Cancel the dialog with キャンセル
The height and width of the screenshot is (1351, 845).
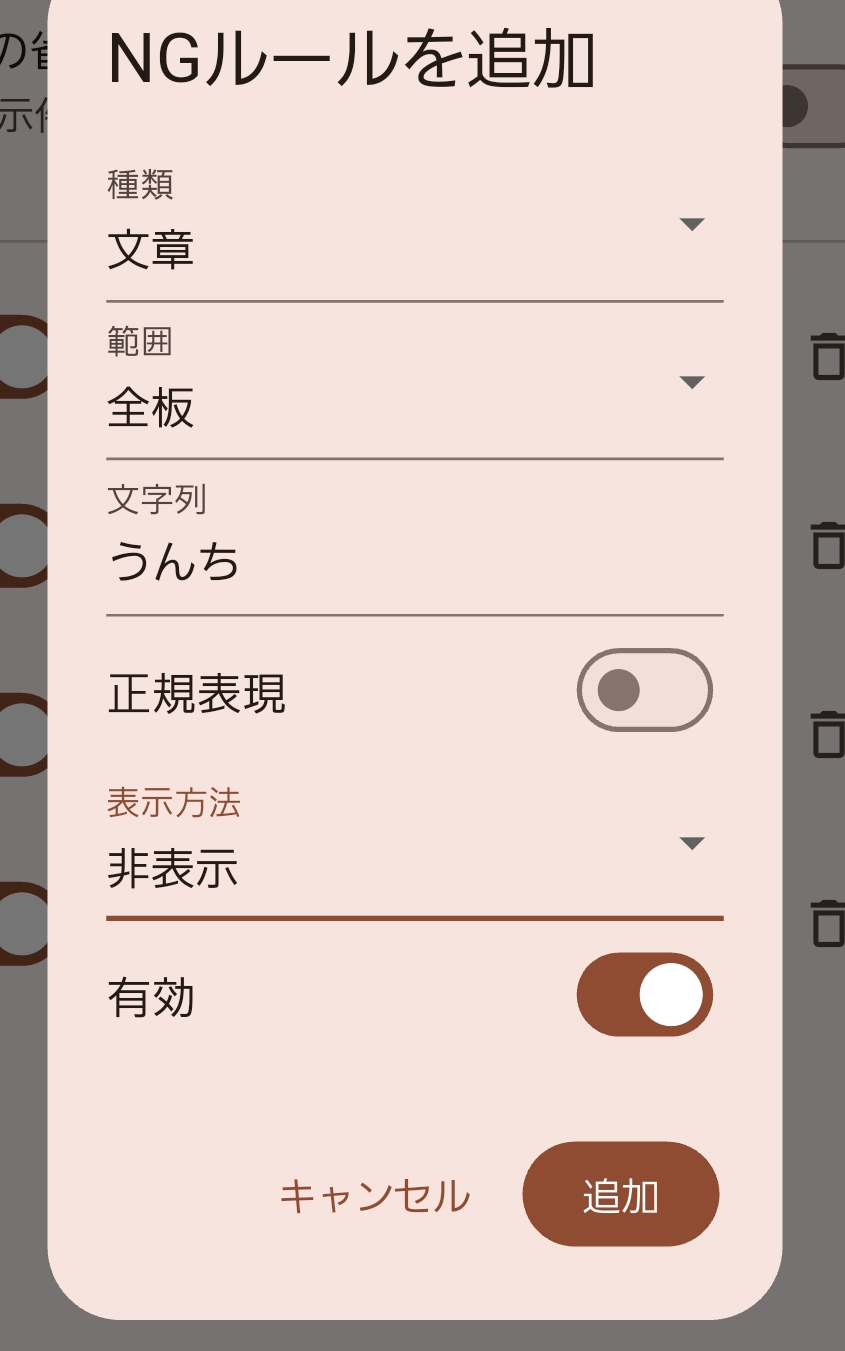(x=375, y=1195)
